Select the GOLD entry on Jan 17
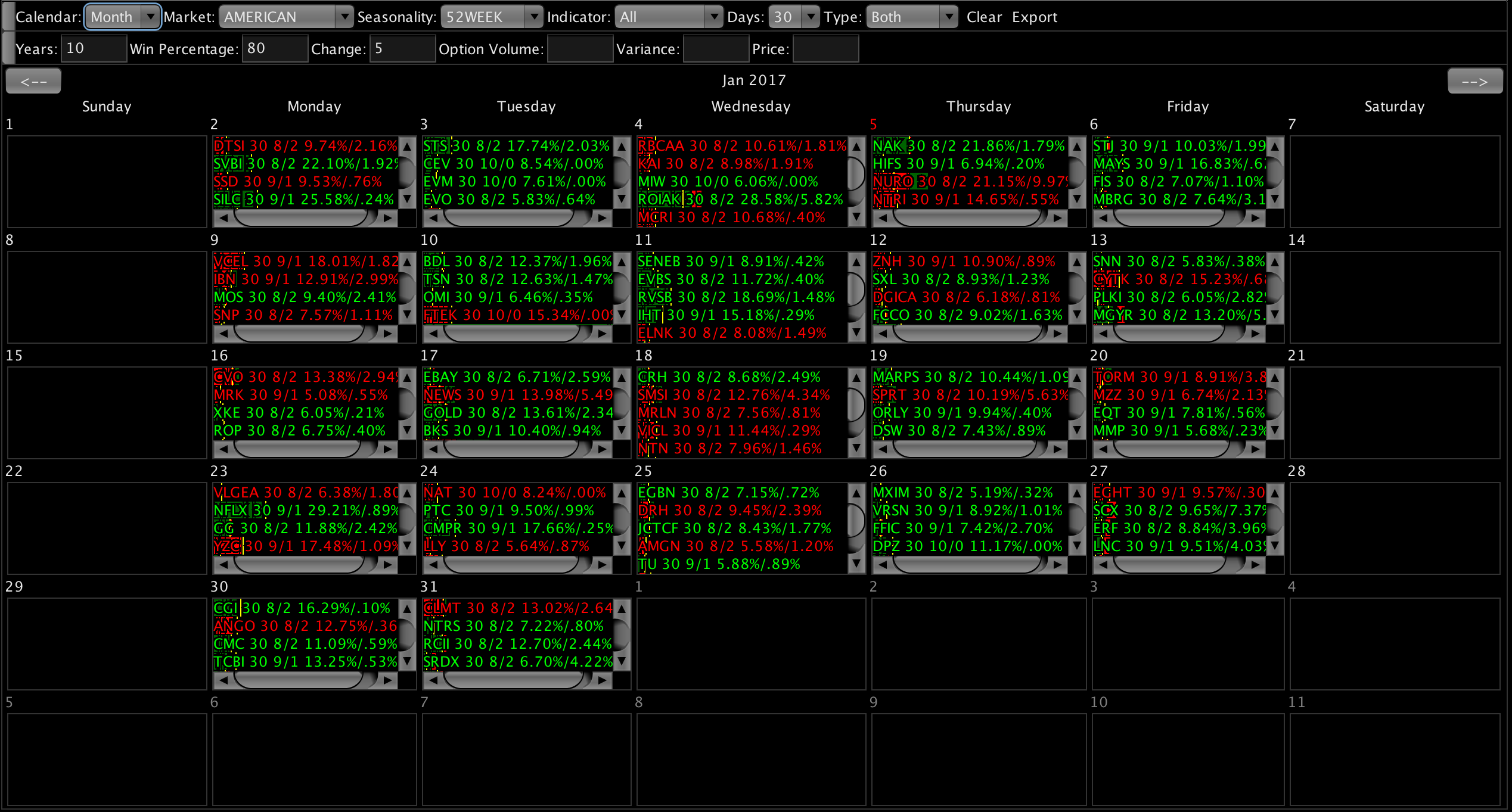The width and height of the screenshot is (1512, 812). [x=517, y=413]
